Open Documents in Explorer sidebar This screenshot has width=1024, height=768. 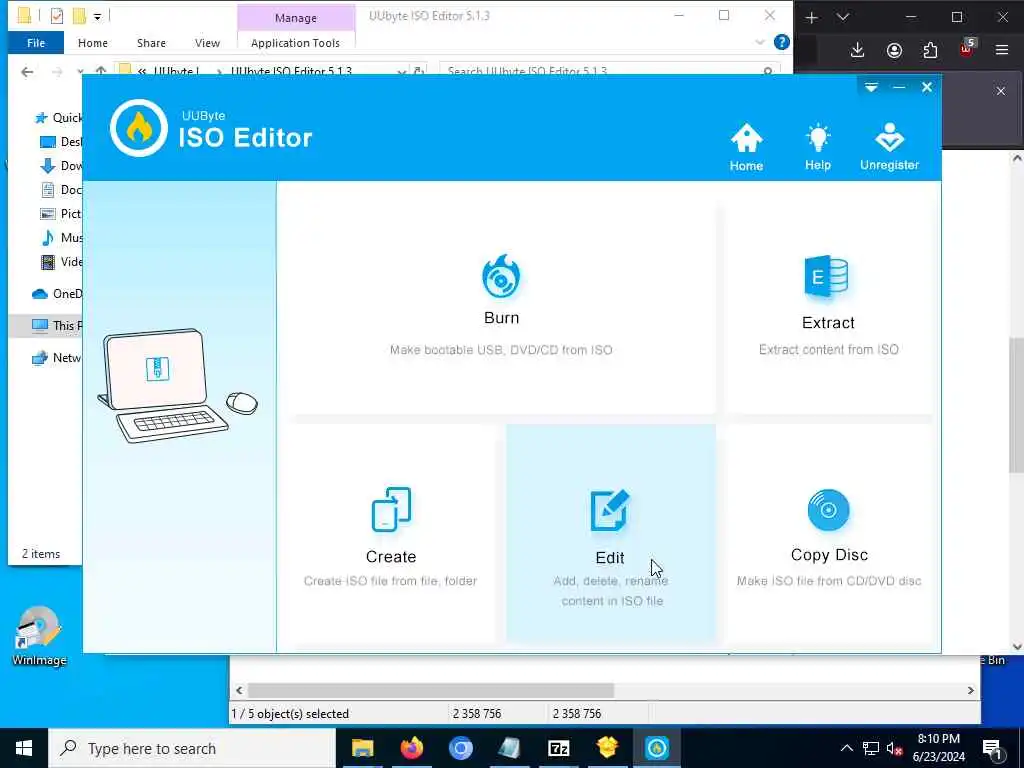coord(61,190)
